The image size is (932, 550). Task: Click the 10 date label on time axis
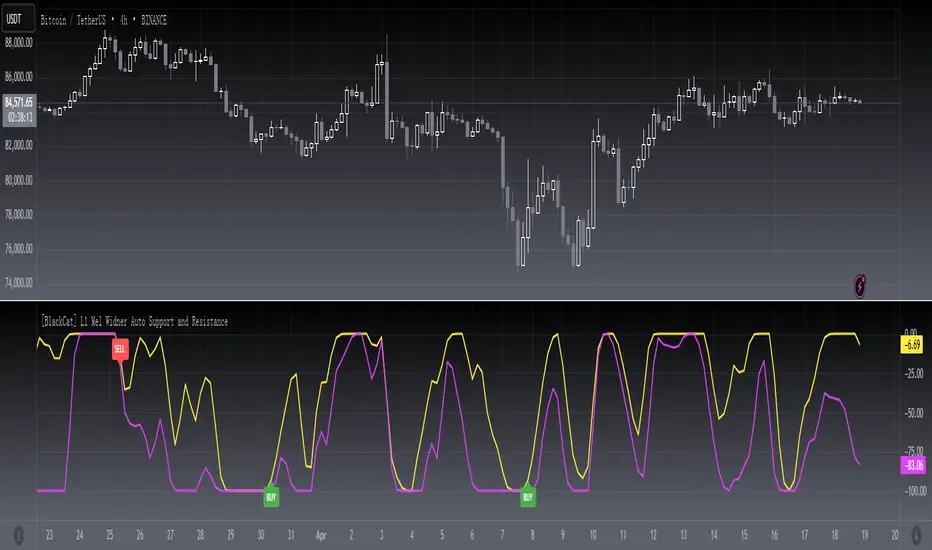click(x=592, y=534)
